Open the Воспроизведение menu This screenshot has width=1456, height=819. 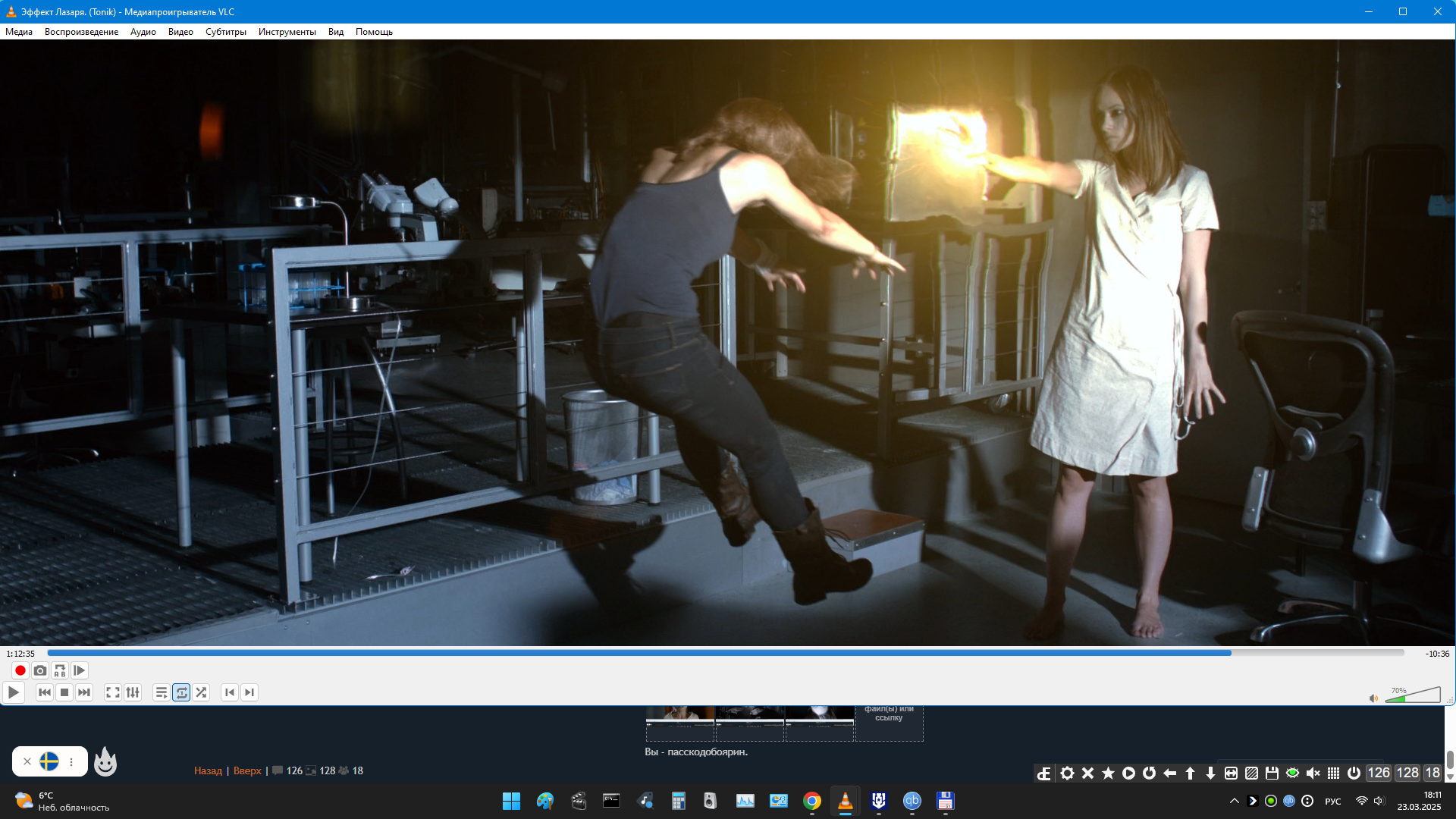point(81,32)
